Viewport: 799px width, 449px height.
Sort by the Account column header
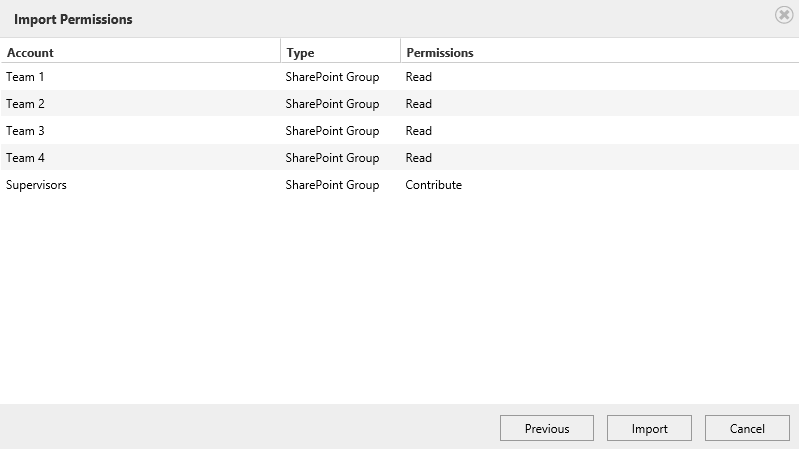(140, 52)
